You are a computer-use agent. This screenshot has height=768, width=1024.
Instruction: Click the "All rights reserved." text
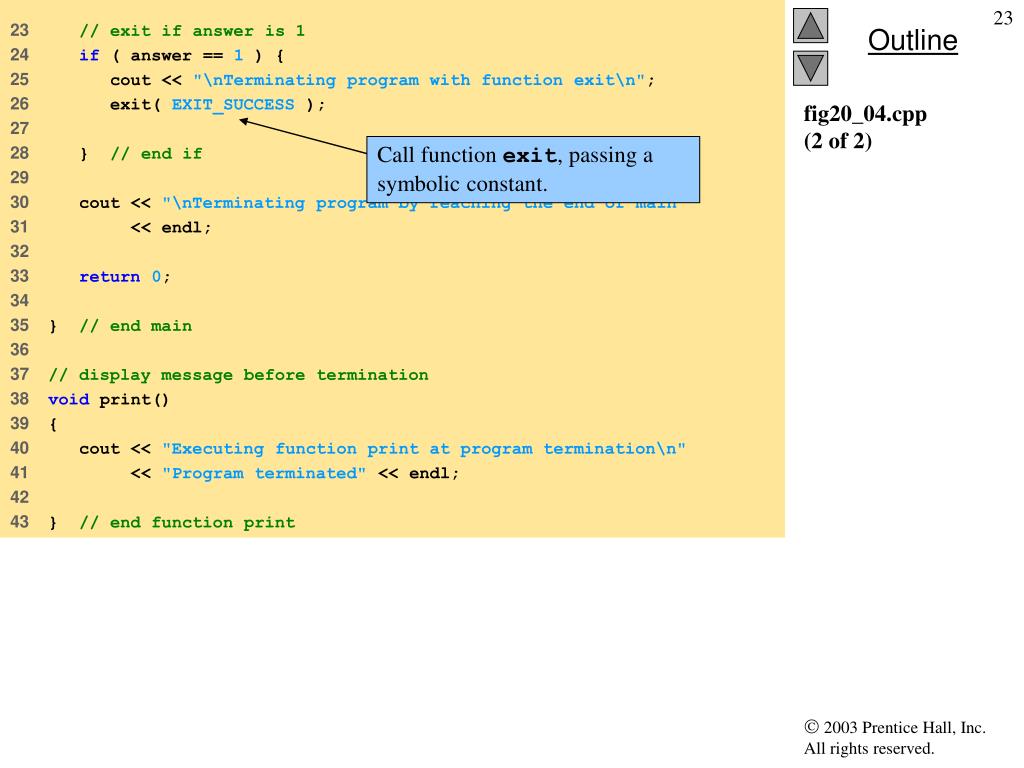tap(869, 748)
